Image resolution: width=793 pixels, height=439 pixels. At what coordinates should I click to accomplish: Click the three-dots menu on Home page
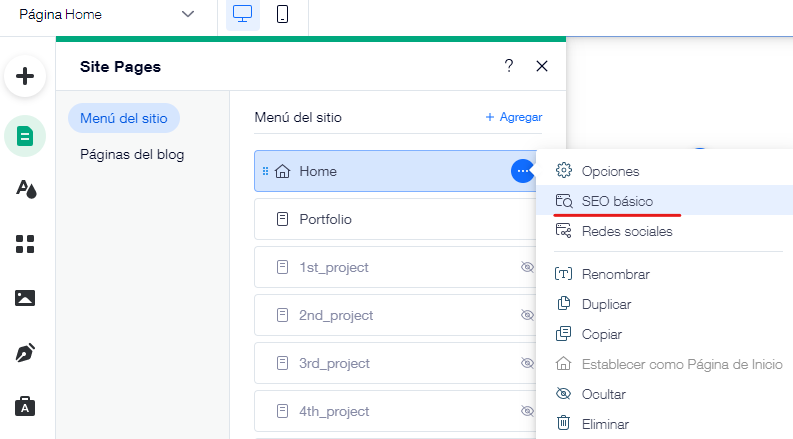[x=522, y=171]
